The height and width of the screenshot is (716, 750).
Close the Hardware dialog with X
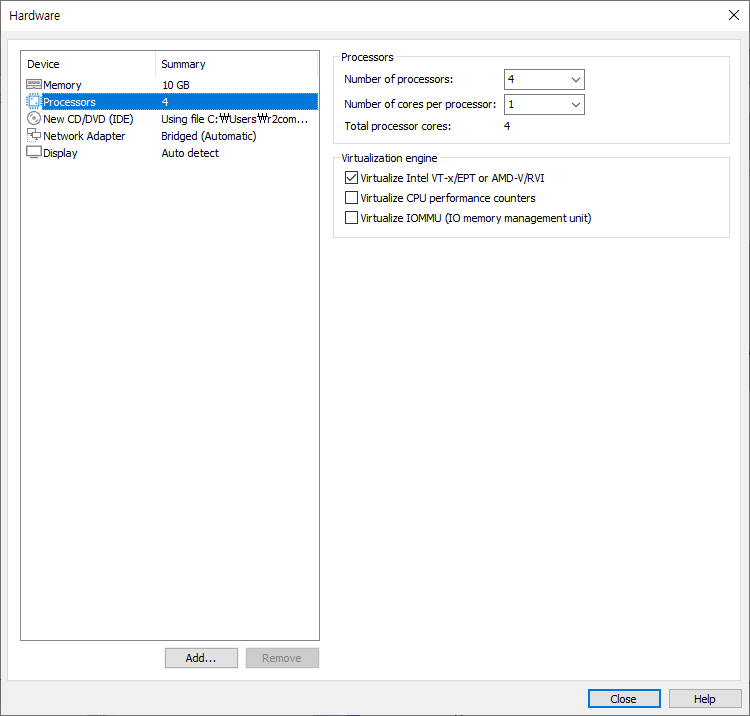pos(733,15)
